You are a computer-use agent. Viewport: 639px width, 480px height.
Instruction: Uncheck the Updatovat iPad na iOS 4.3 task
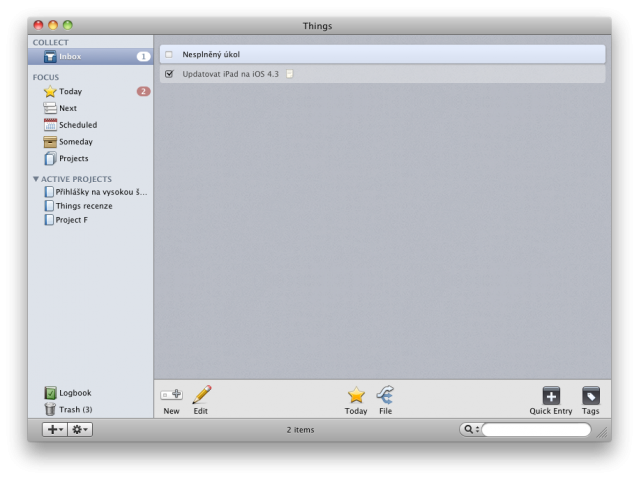(x=169, y=74)
